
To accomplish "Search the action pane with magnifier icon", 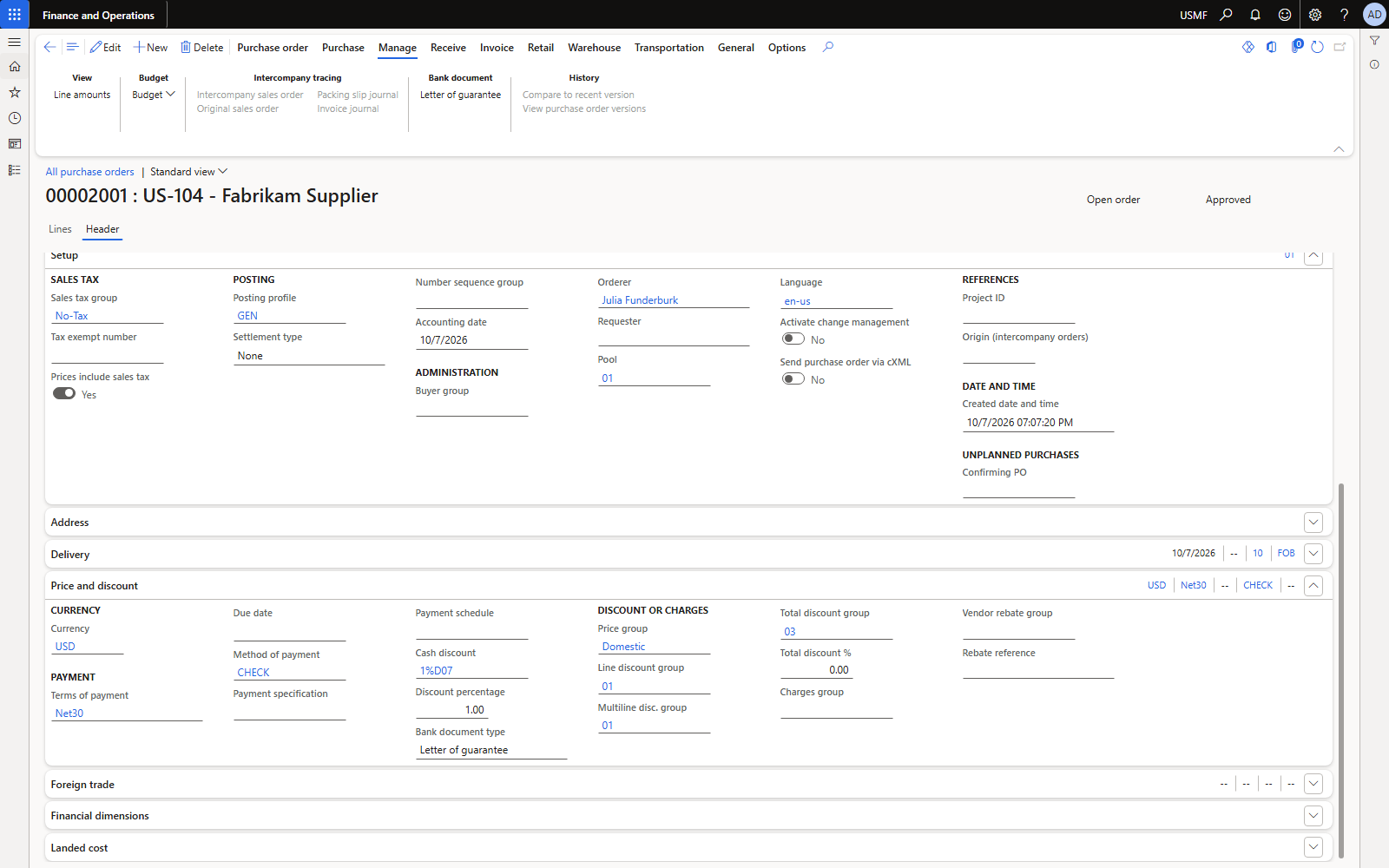I will click(828, 47).
